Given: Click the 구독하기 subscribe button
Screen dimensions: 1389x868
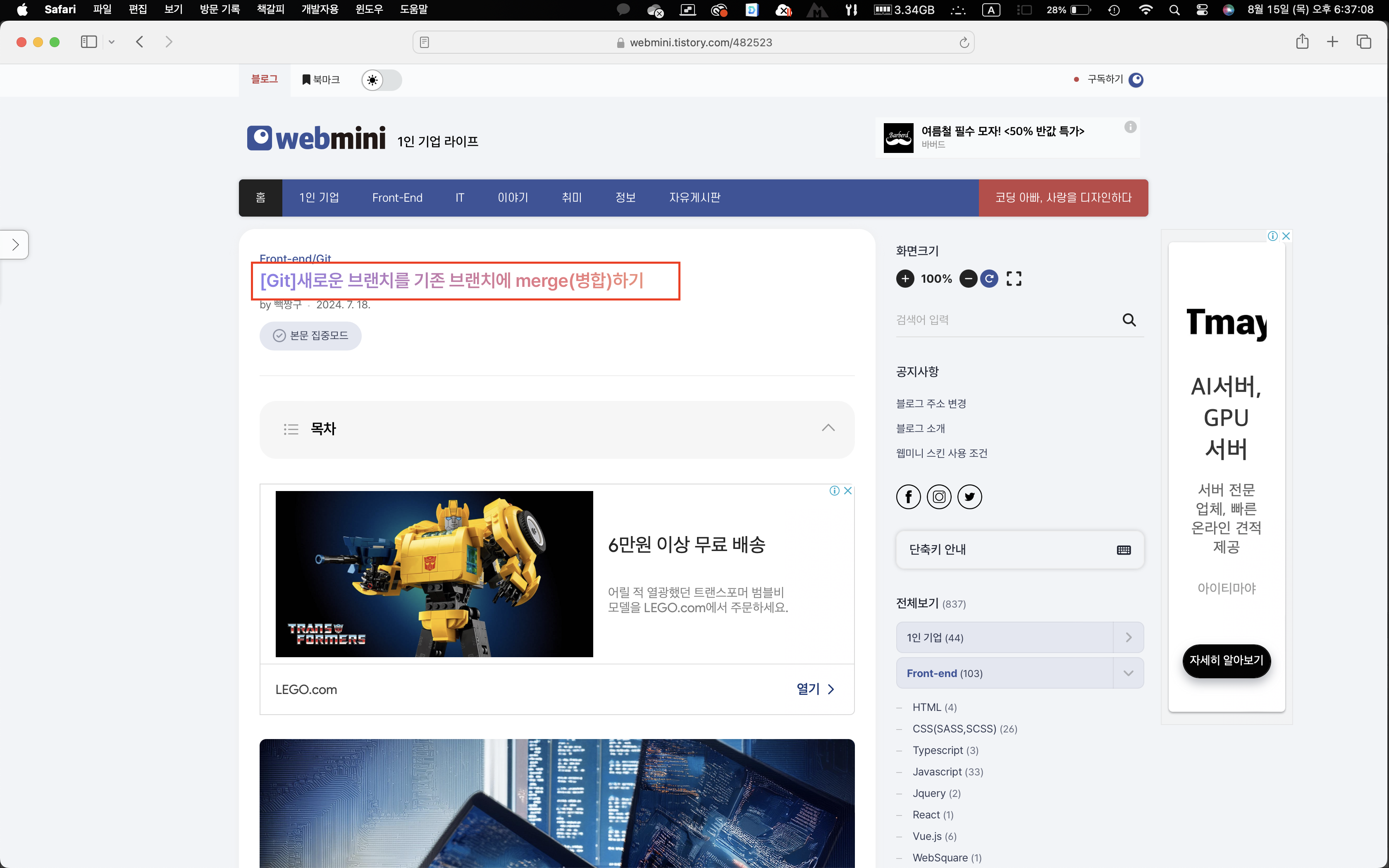Looking at the screenshot, I should (1105, 79).
